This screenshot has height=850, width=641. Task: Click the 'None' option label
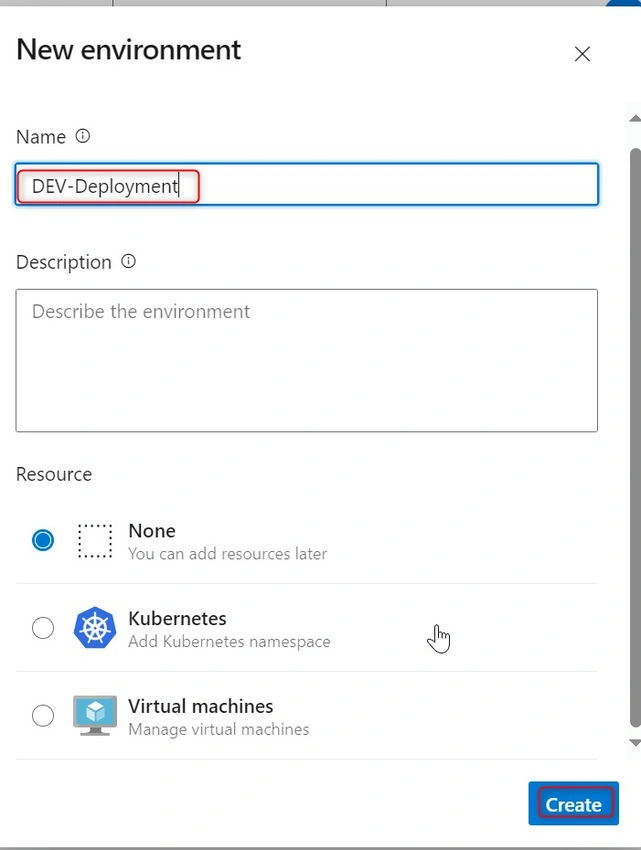[152, 531]
